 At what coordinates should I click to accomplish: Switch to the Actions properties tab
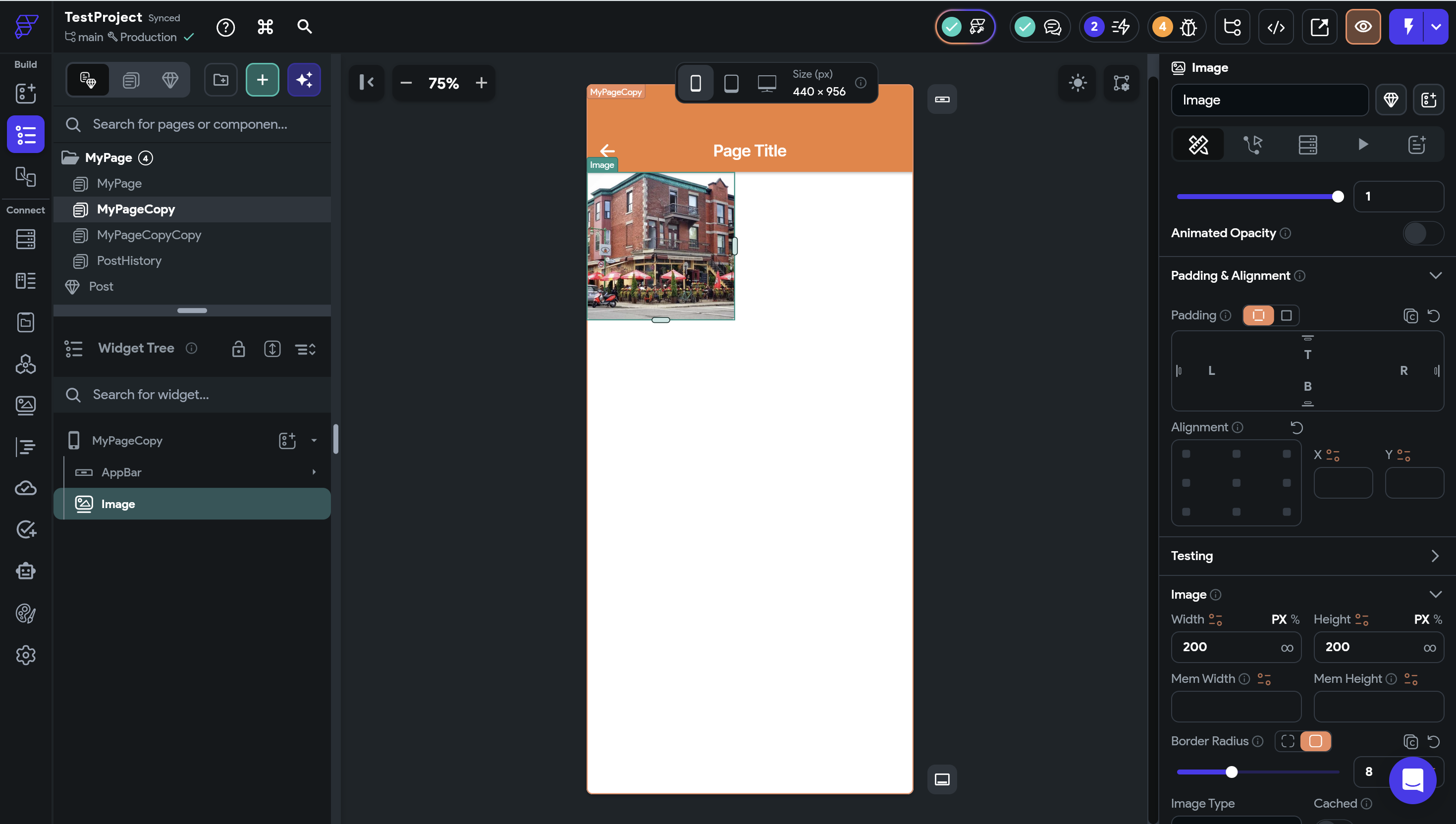point(1252,145)
